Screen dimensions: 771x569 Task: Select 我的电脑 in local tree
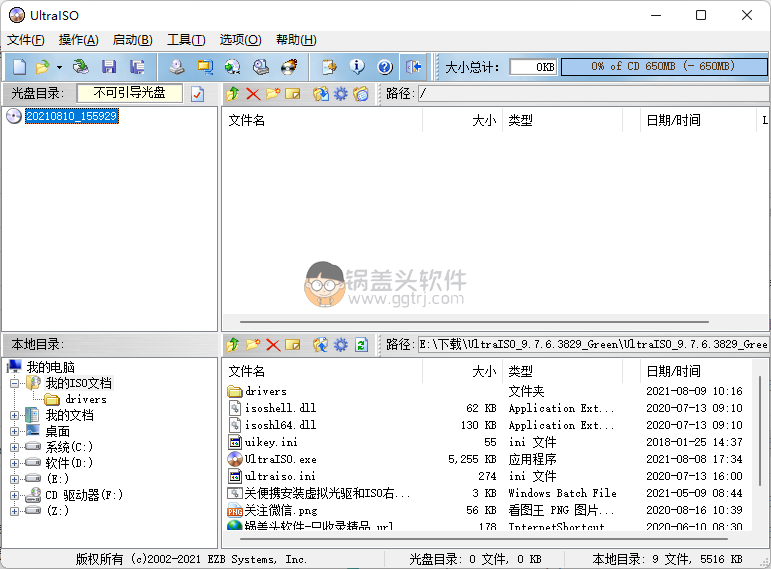[x=51, y=367]
